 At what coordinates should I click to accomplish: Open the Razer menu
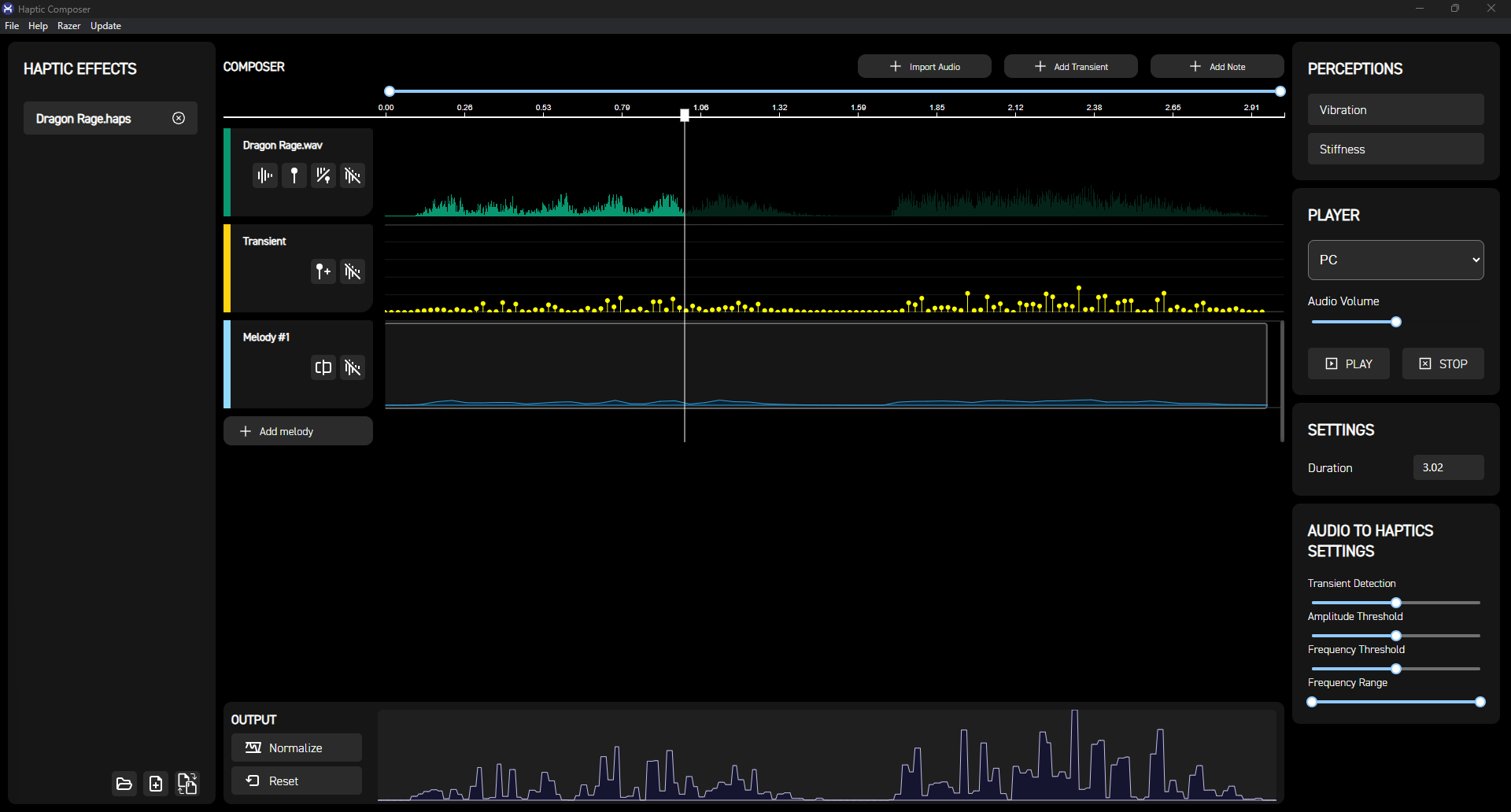pos(69,26)
